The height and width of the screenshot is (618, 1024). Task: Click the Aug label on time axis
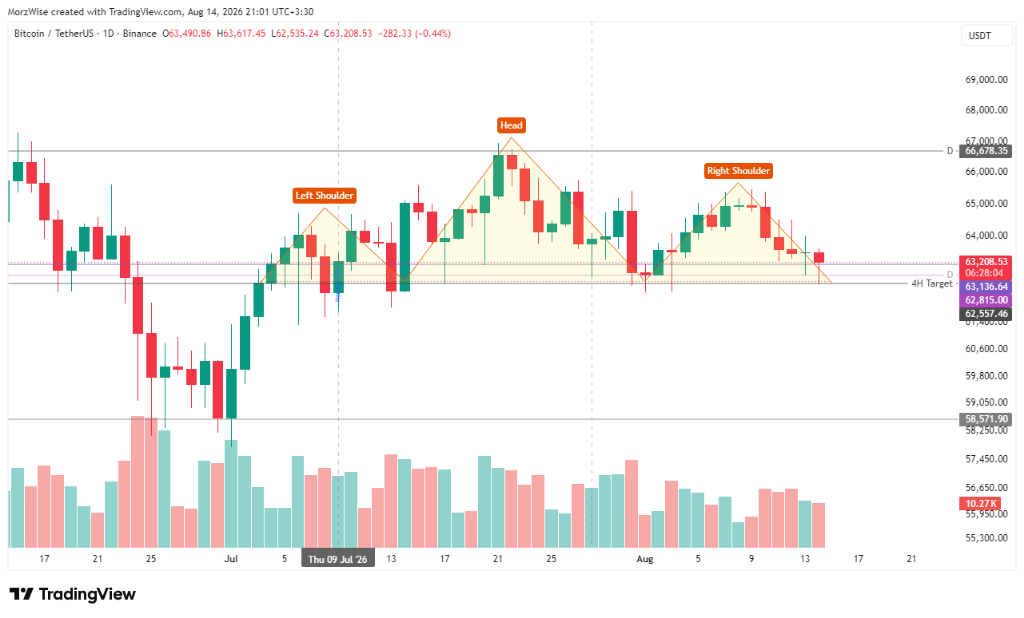[645, 559]
